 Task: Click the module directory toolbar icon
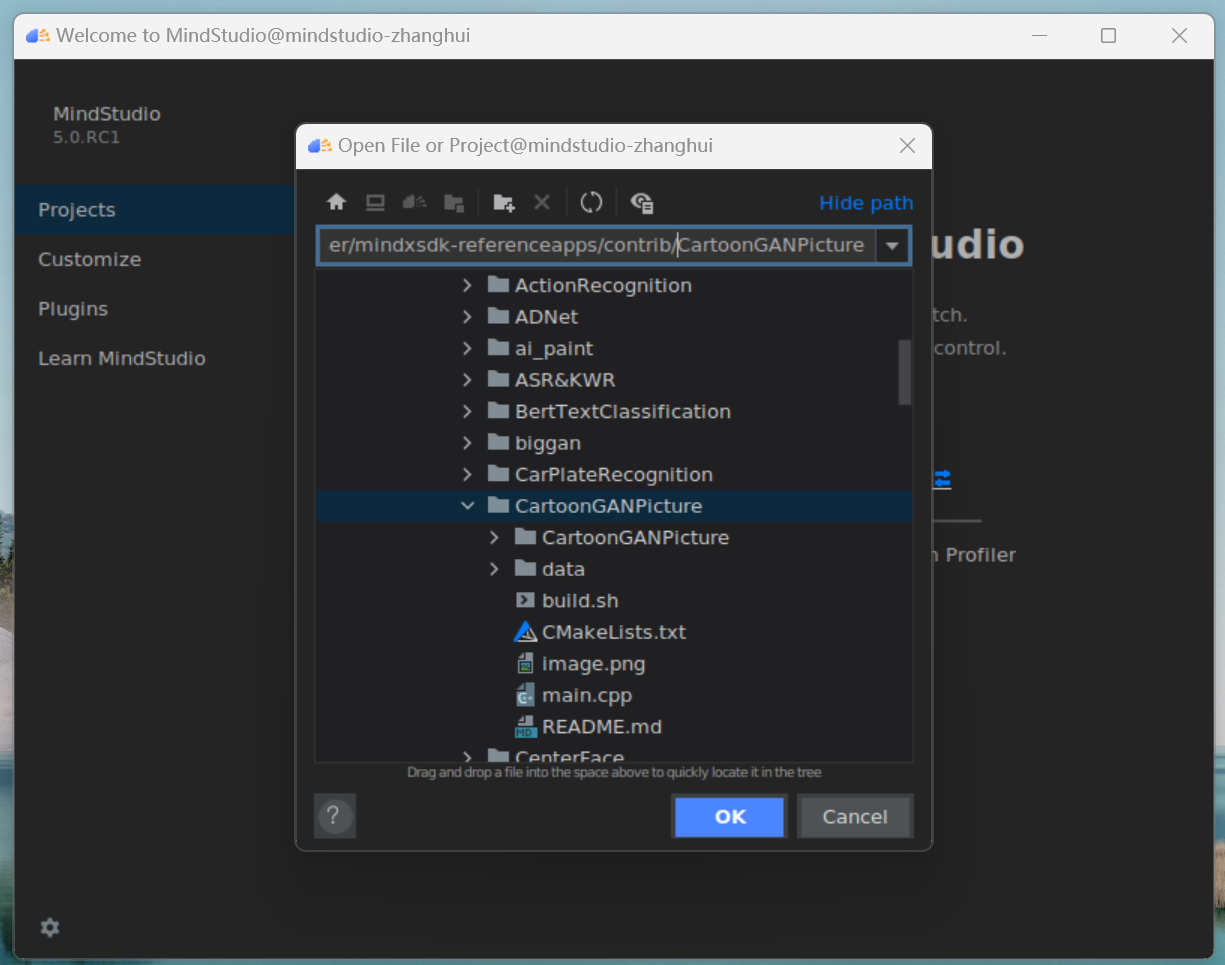point(454,203)
